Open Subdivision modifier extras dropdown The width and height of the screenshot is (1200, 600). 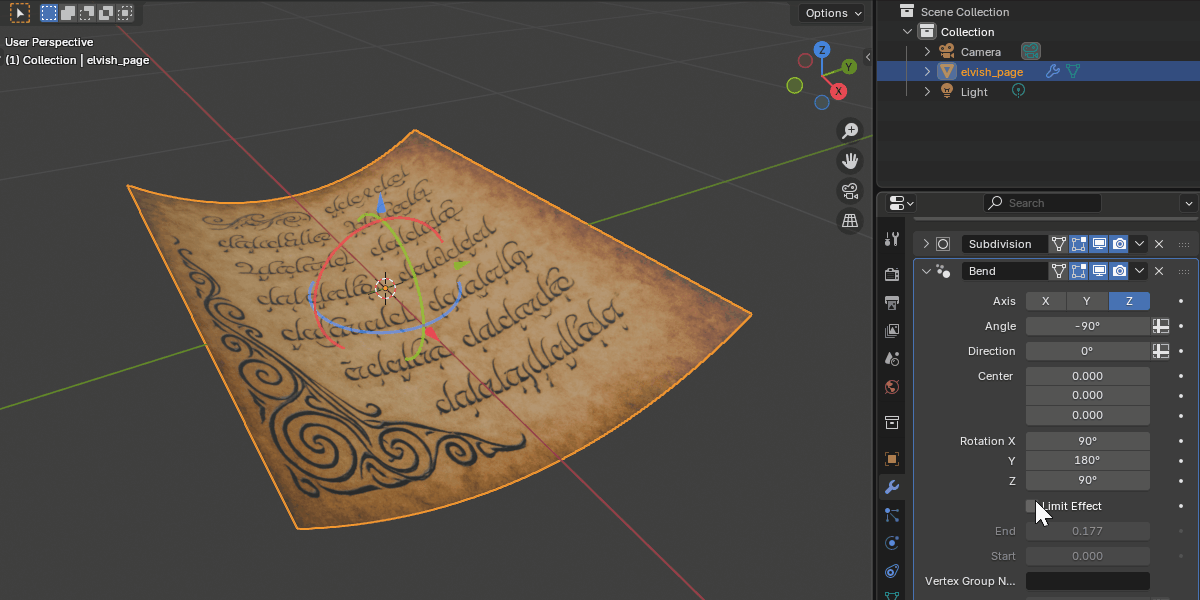[x=1139, y=244]
